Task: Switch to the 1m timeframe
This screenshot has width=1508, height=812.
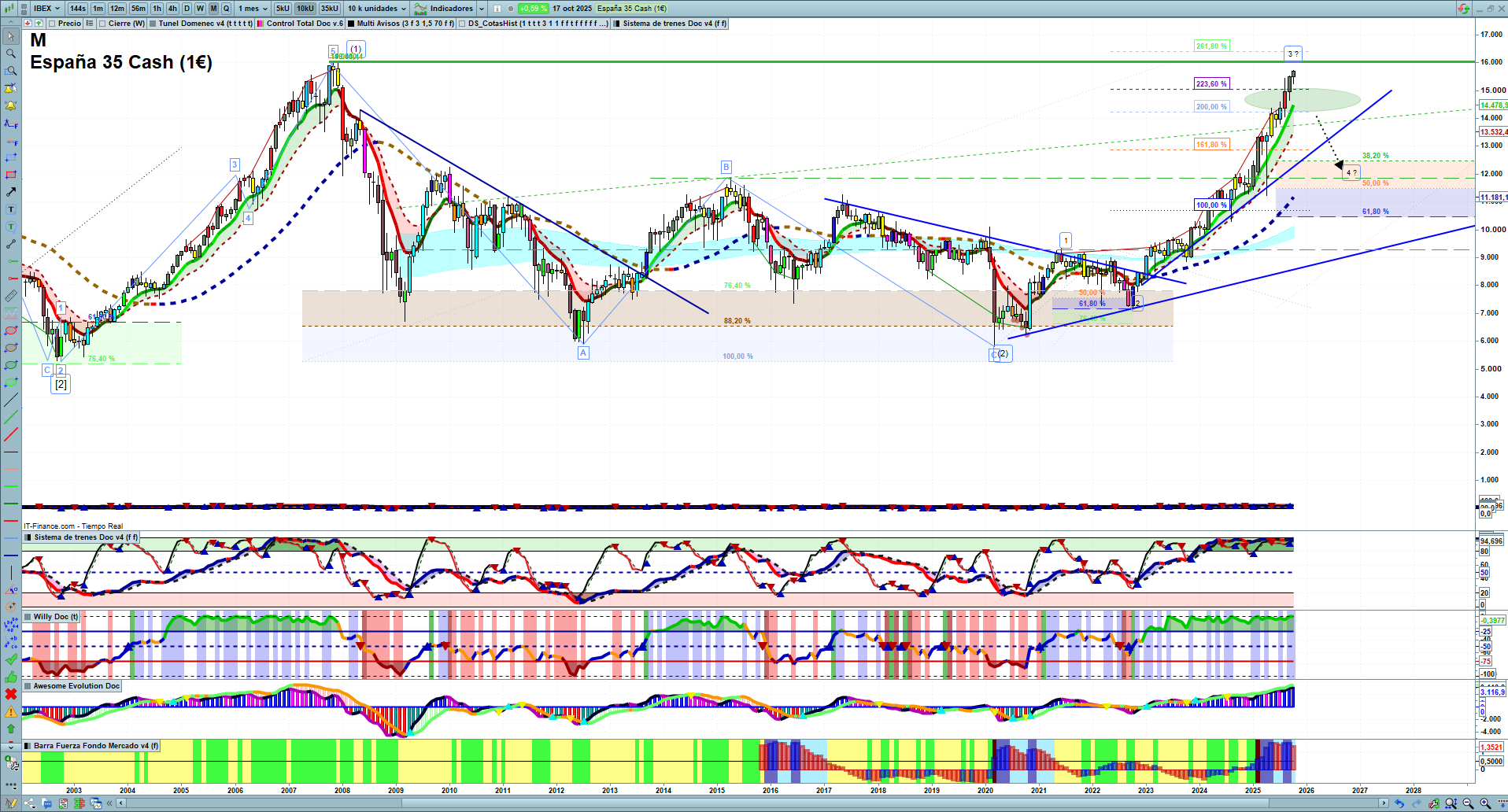Action: (98, 9)
